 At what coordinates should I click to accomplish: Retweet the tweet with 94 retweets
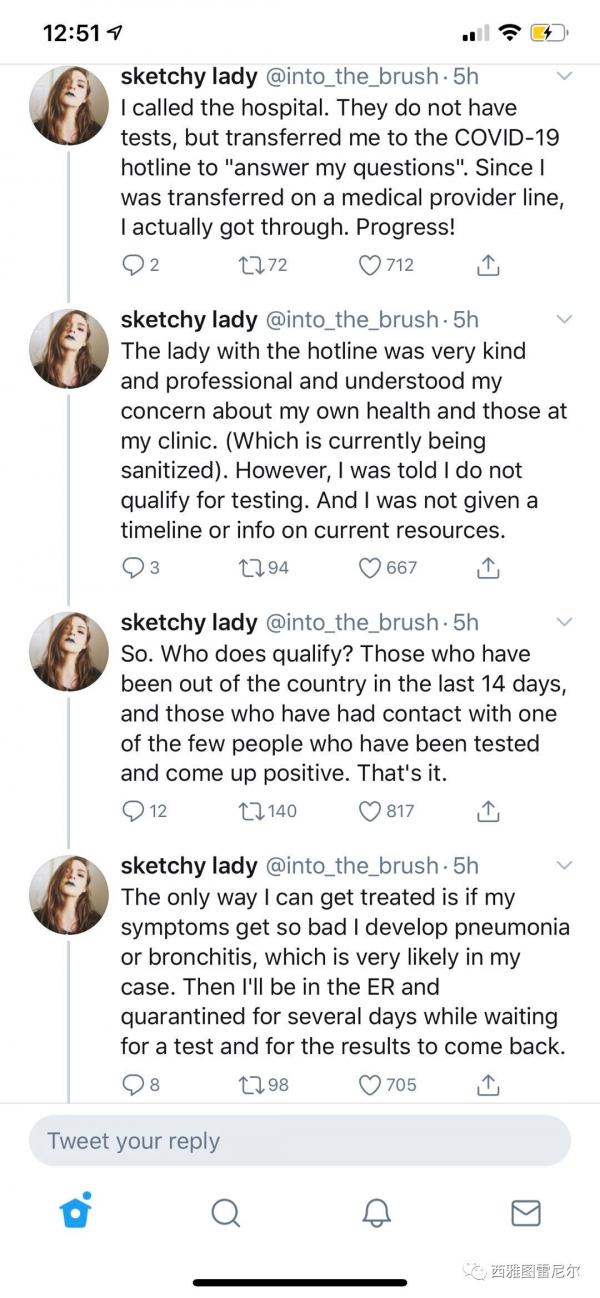(x=250, y=568)
